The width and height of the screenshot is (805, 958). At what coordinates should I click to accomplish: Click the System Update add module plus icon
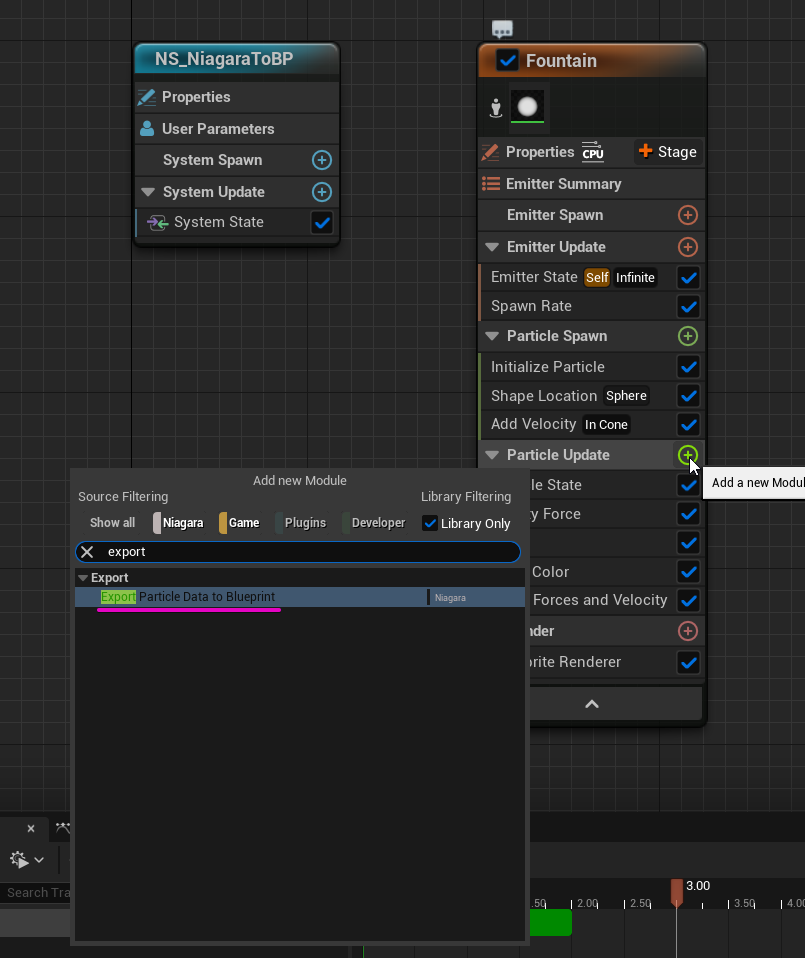(322, 192)
